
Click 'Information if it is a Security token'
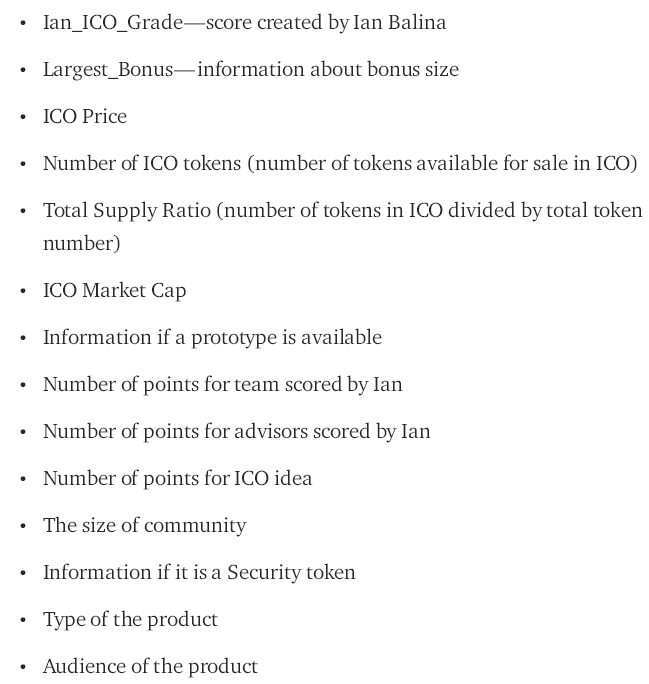199,572
